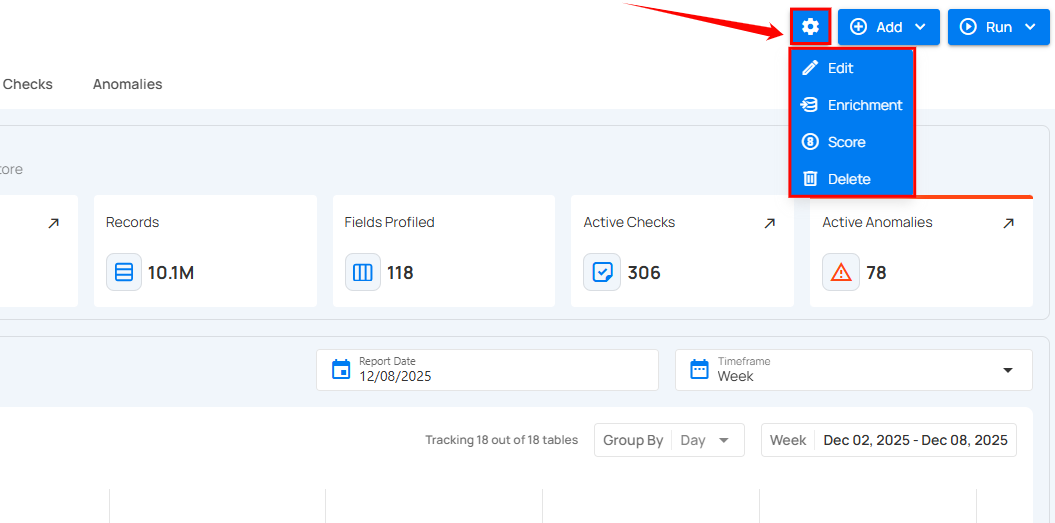Select Delete from the settings menu
This screenshot has height=523, width=1055.
(848, 179)
